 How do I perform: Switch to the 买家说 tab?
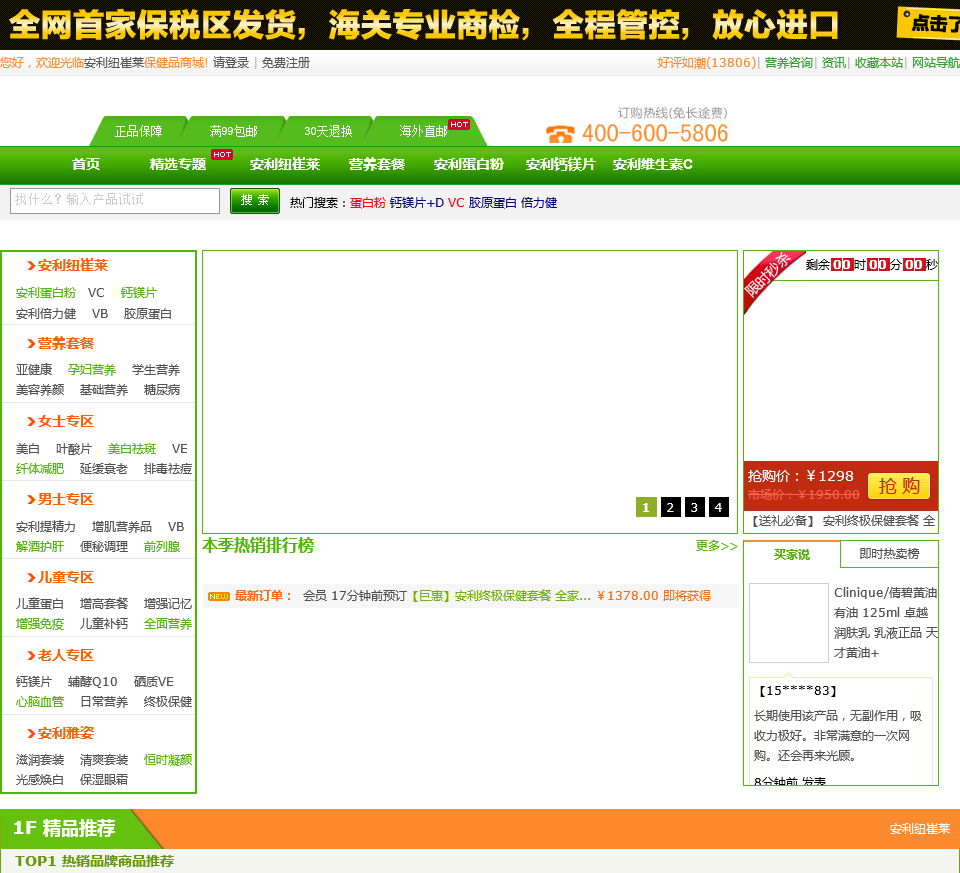click(792, 555)
